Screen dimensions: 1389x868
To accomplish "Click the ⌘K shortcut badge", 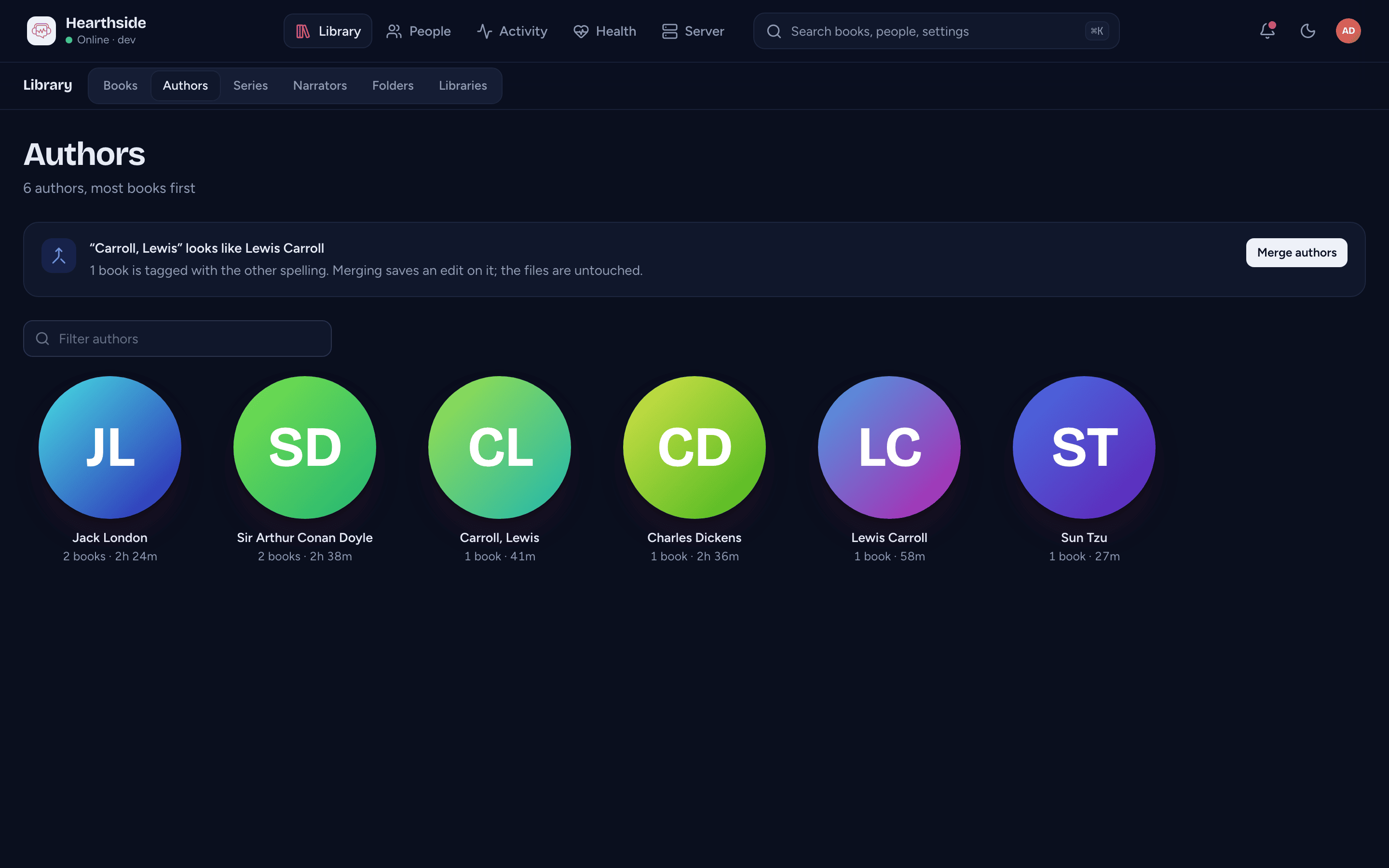I will pyautogui.click(x=1097, y=31).
